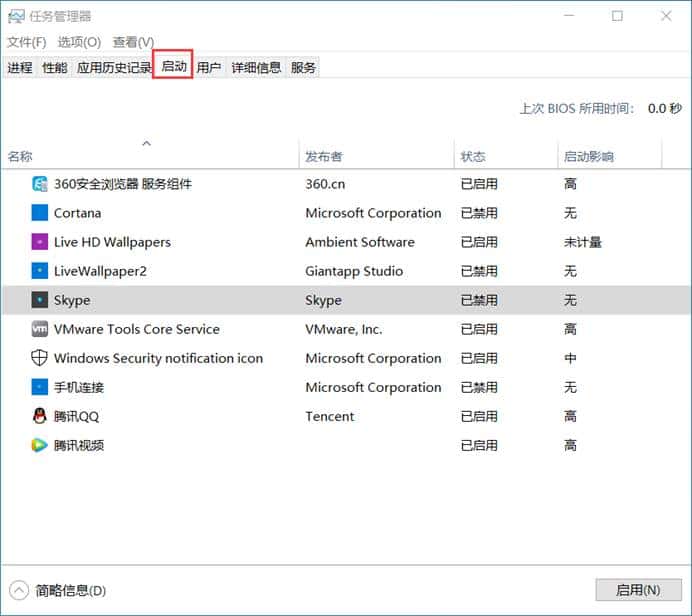The height and width of the screenshot is (616, 692).
Task: Switch to the 详细信息 tab
Action: (x=256, y=68)
